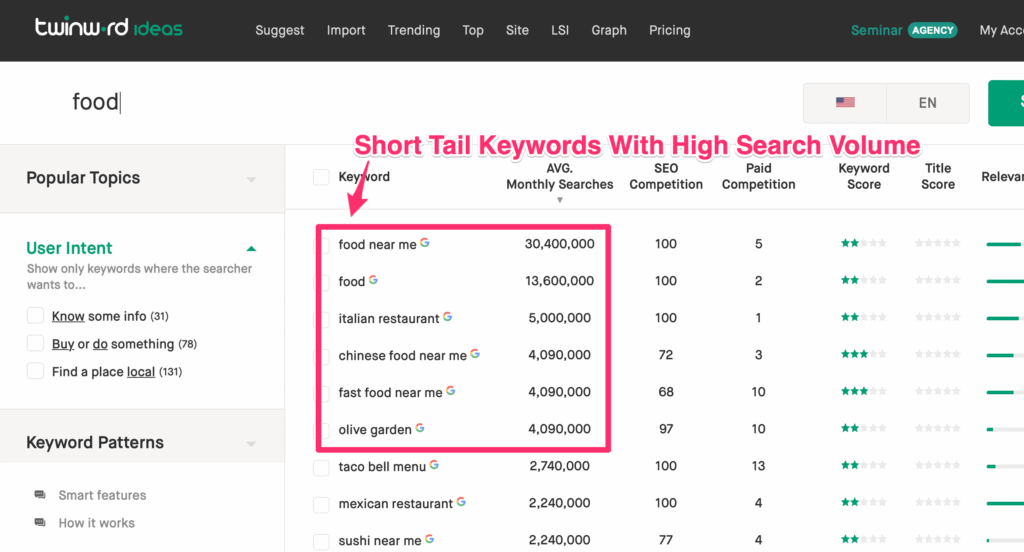
Task: Select the mexican restaurant row checkbox
Action: click(x=321, y=505)
